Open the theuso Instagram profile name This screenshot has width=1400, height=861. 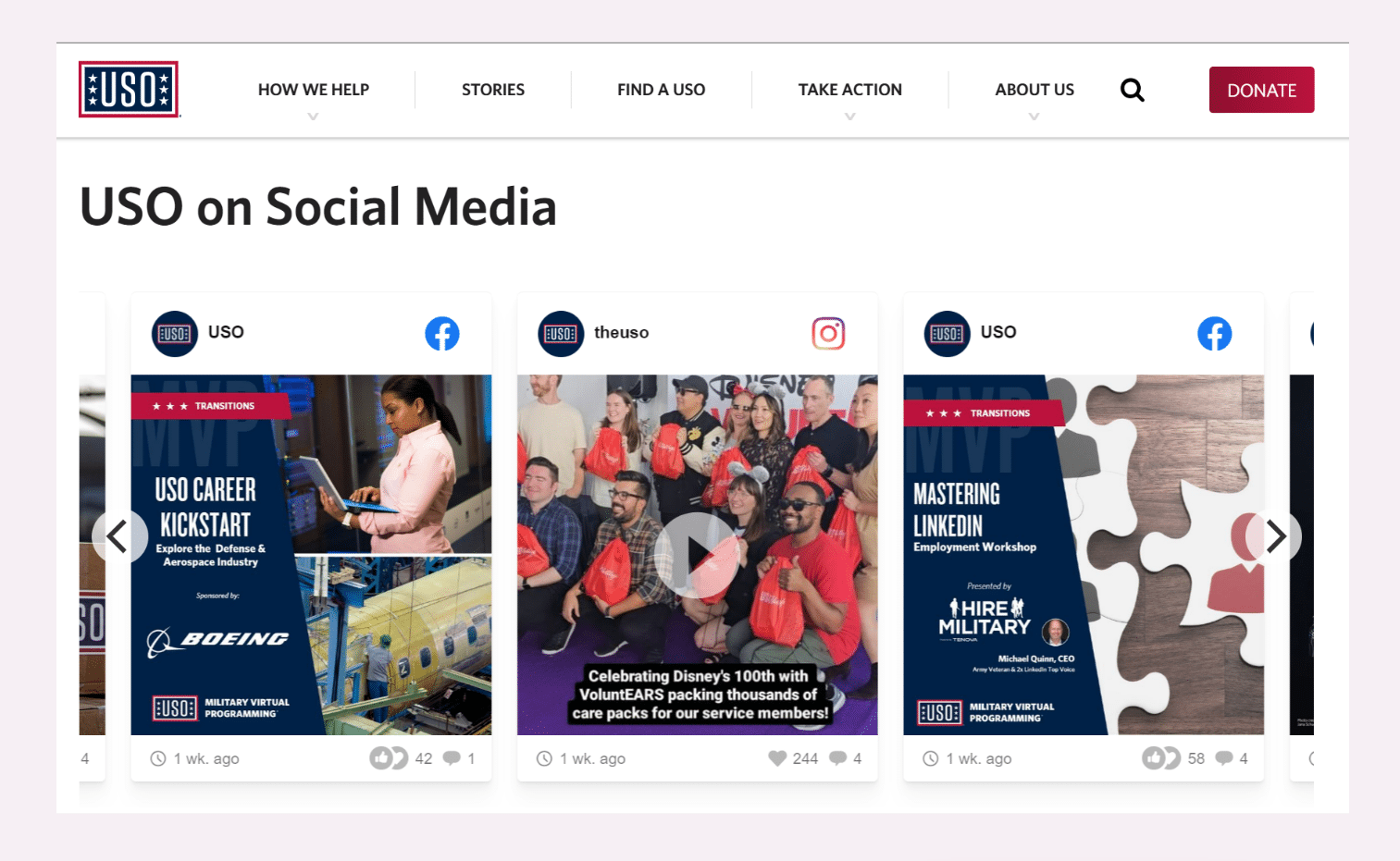pyautogui.click(x=621, y=332)
